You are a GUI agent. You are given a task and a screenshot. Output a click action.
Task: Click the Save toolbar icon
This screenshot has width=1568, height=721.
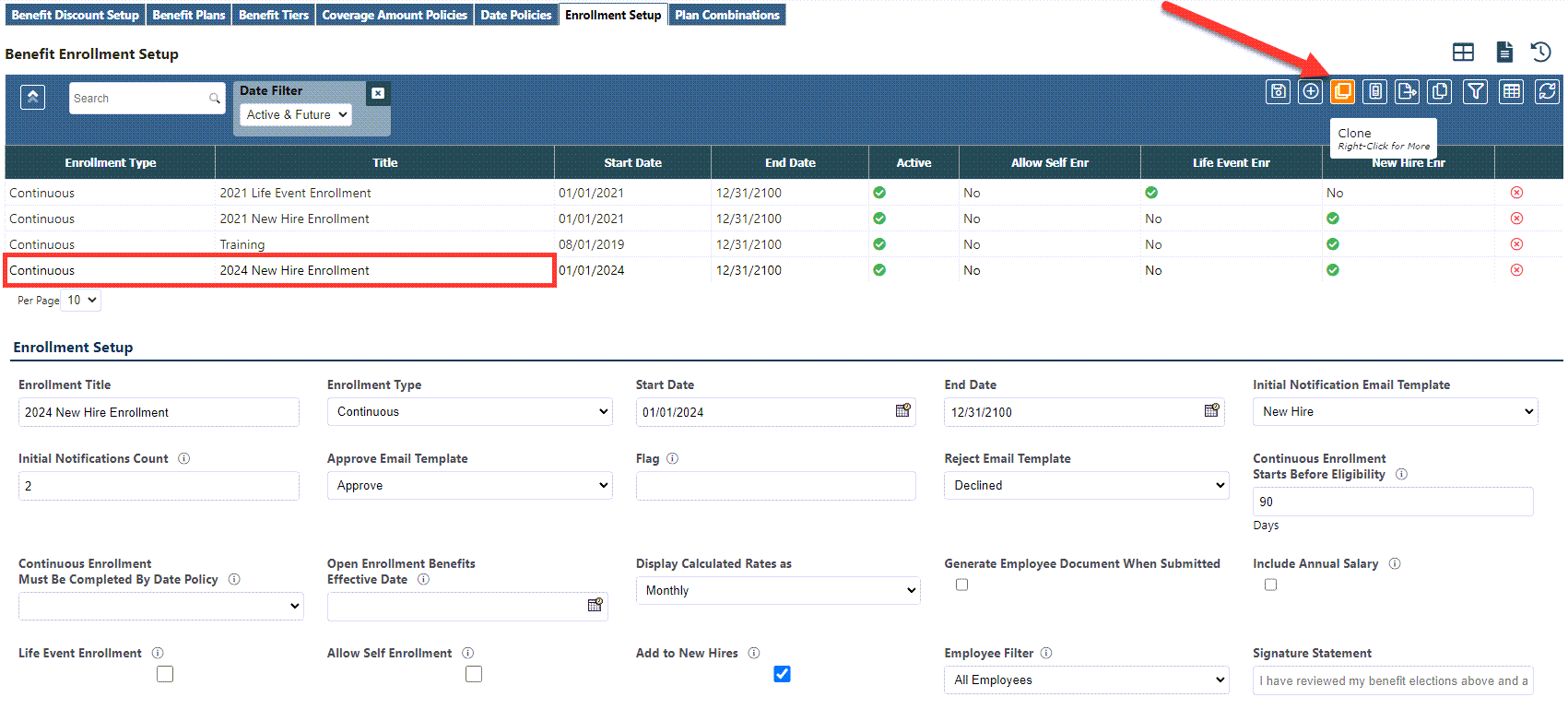(x=1278, y=91)
